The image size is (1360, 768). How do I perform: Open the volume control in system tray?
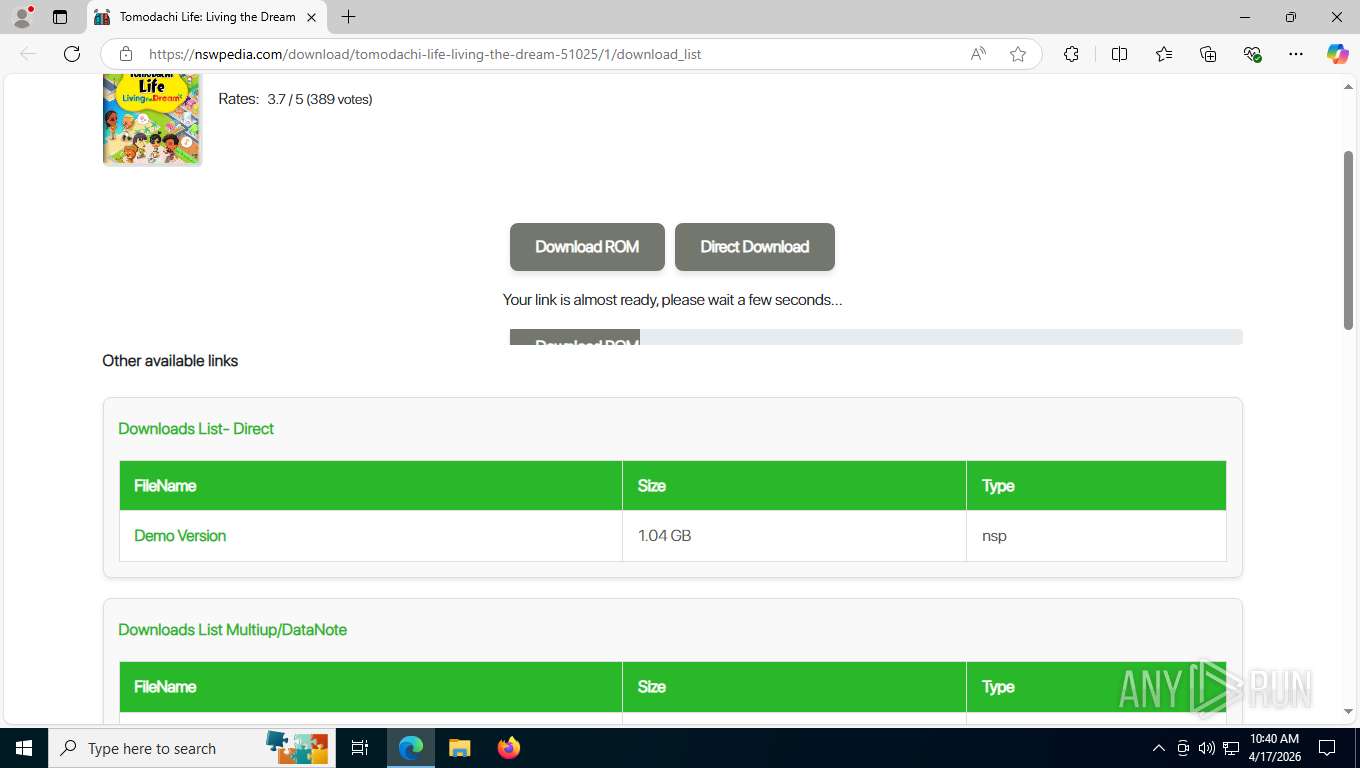click(x=1206, y=748)
